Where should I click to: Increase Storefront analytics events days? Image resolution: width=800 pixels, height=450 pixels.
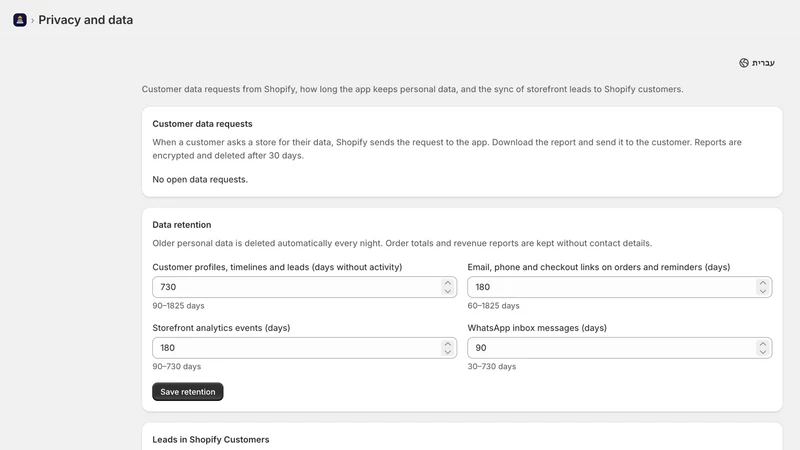pyautogui.click(x=447, y=343)
